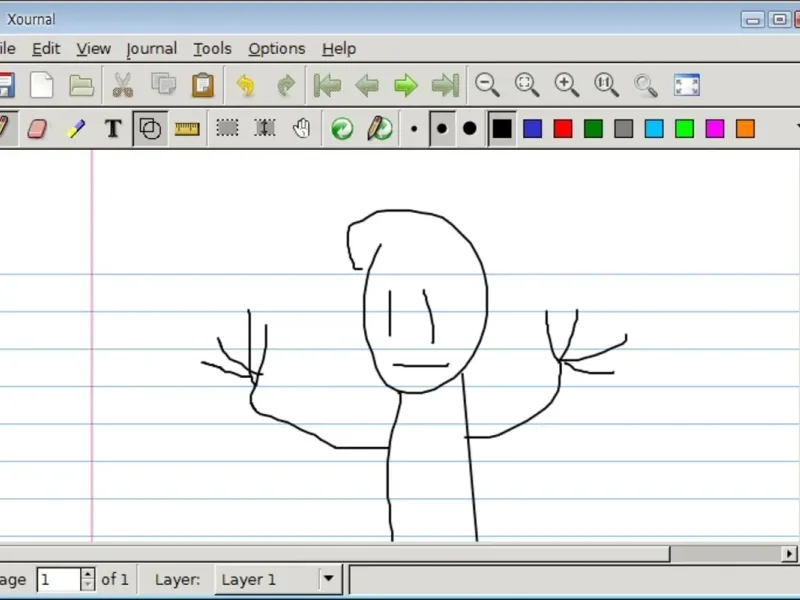Select the Eraser tool

pyautogui.click(x=38, y=129)
